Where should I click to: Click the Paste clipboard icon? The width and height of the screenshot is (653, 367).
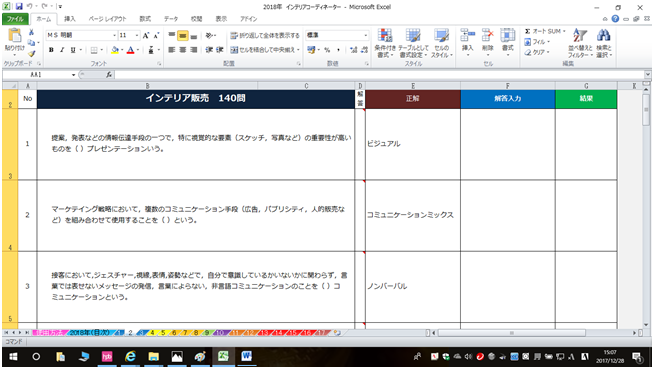14,36
